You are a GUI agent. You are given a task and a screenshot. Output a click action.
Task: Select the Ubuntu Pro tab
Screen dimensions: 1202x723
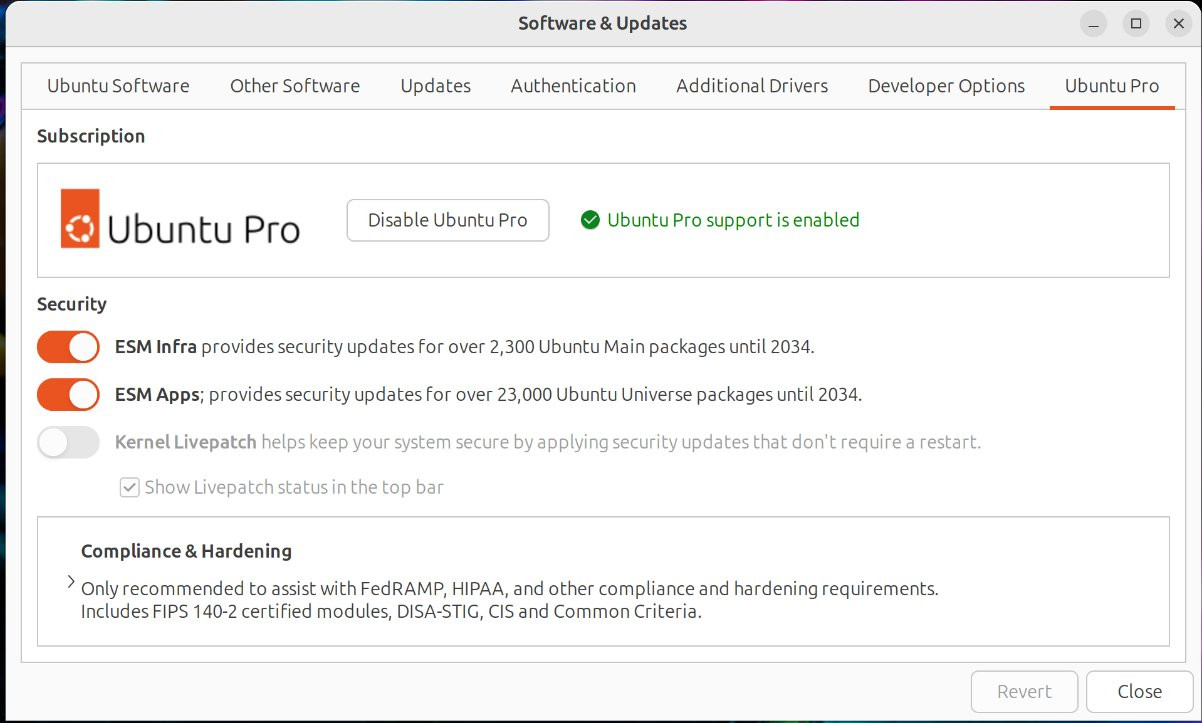[x=1112, y=86]
